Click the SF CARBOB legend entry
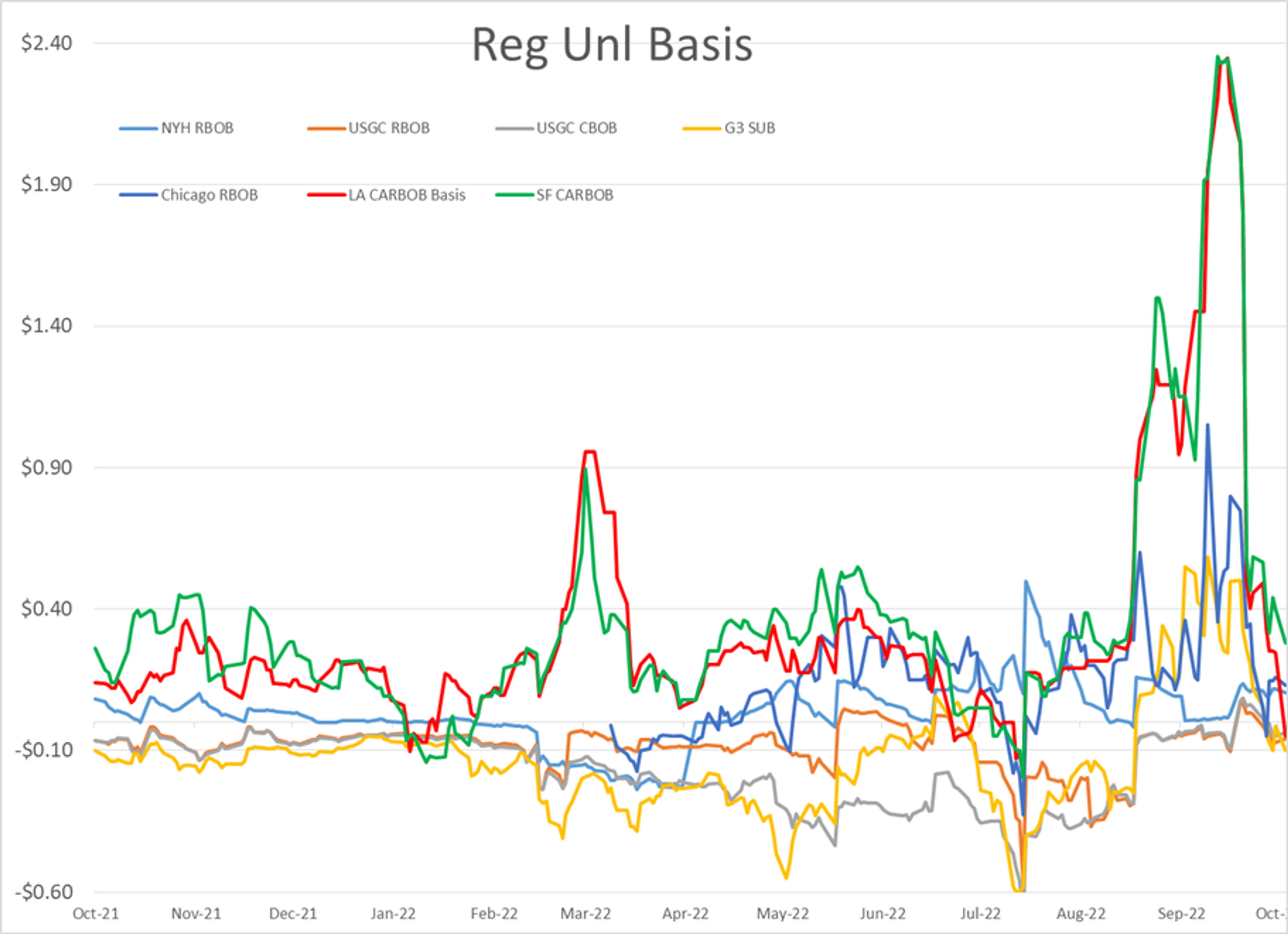 (x=554, y=195)
